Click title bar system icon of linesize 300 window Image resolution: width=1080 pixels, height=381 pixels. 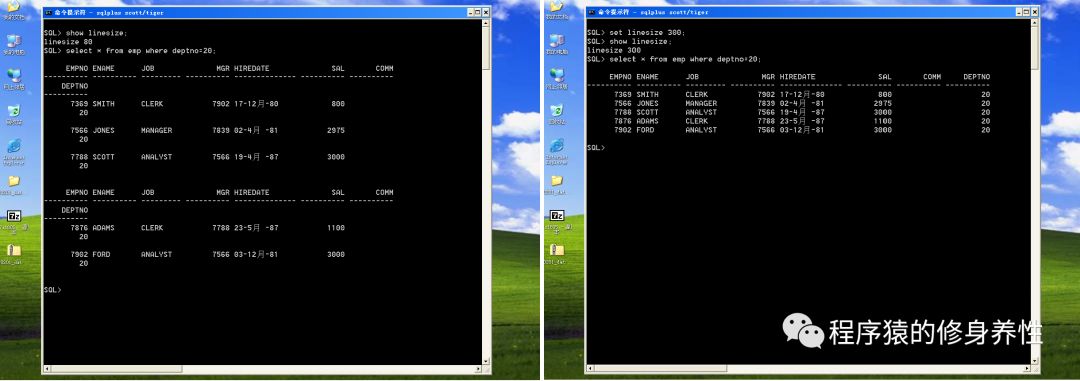pyautogui.click(x=592, y=12)
